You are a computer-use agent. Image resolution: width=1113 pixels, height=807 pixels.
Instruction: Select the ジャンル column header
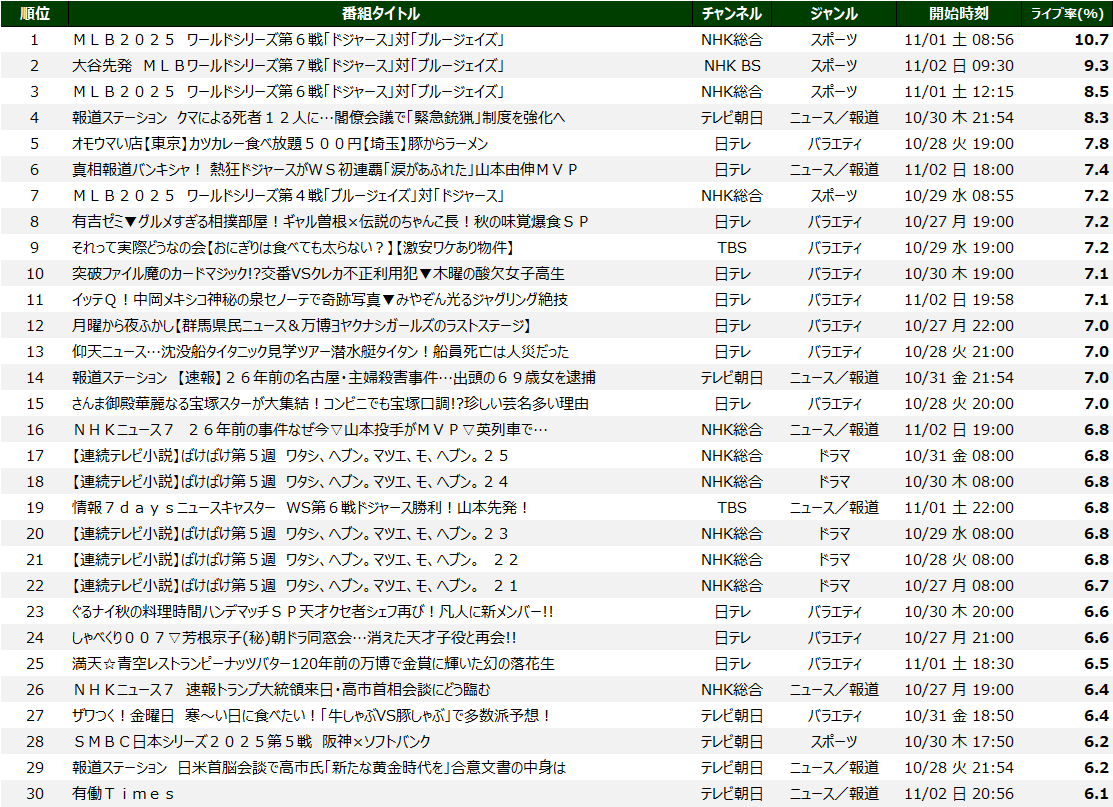click(x=833, y=13)
